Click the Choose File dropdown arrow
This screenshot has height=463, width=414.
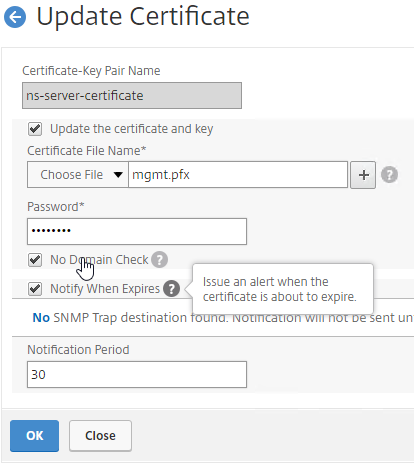[118, 175]
